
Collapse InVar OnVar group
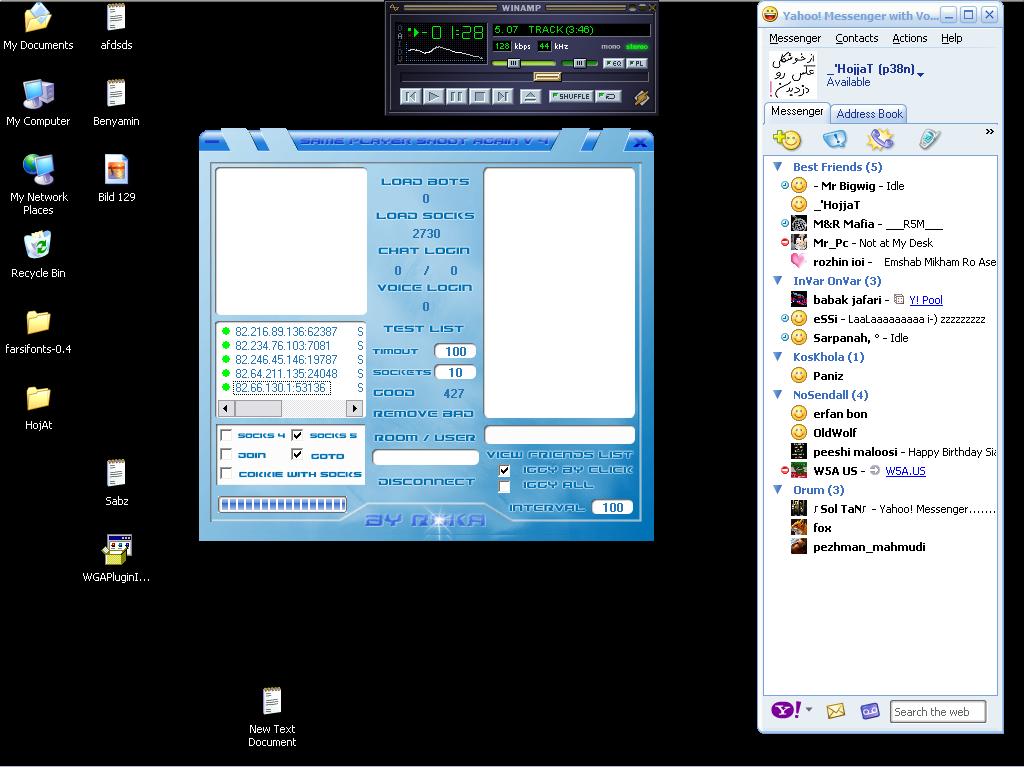778,281
